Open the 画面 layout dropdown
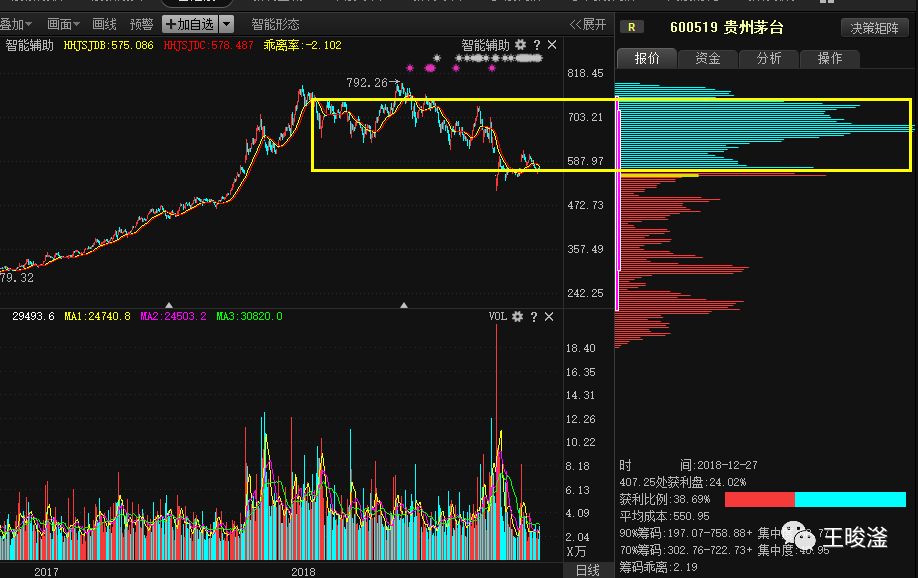This screenshot has width=918, height=578. tap(63, 25)
